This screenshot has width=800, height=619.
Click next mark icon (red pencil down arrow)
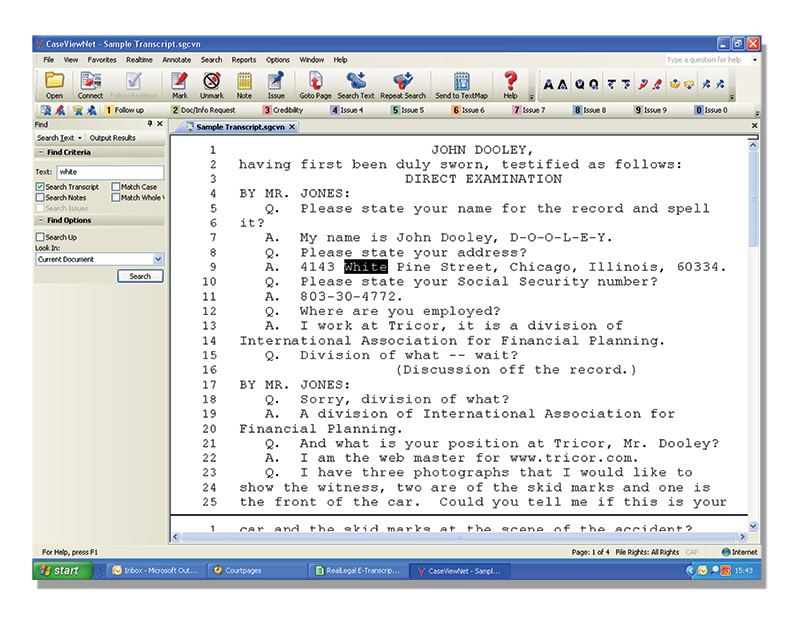coord(657,84)
